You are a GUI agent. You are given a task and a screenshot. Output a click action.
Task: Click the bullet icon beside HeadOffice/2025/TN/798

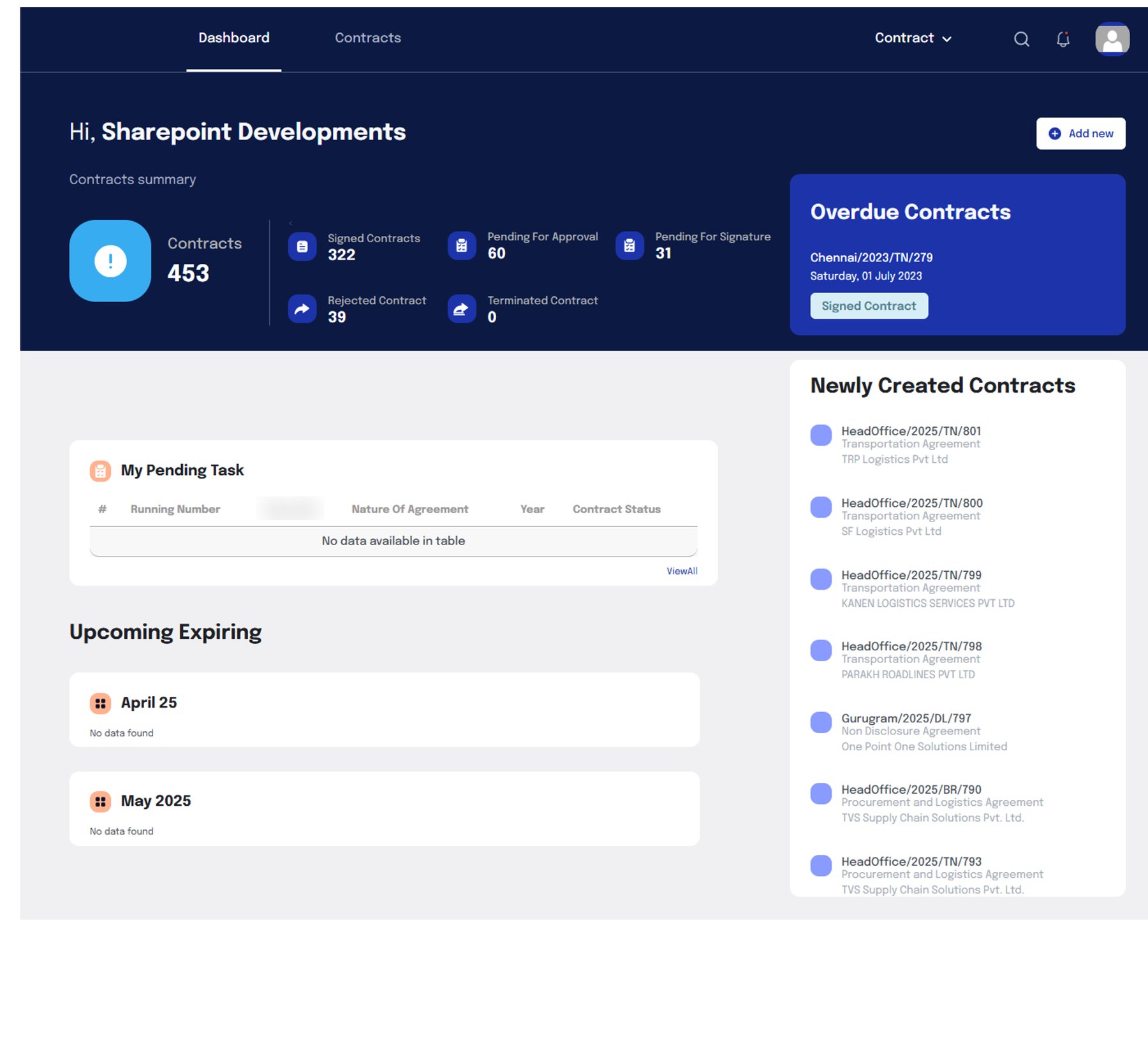821,650
